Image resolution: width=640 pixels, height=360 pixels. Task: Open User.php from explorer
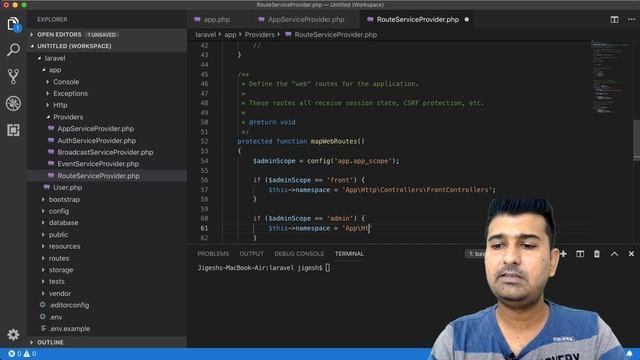pos(67,188)
